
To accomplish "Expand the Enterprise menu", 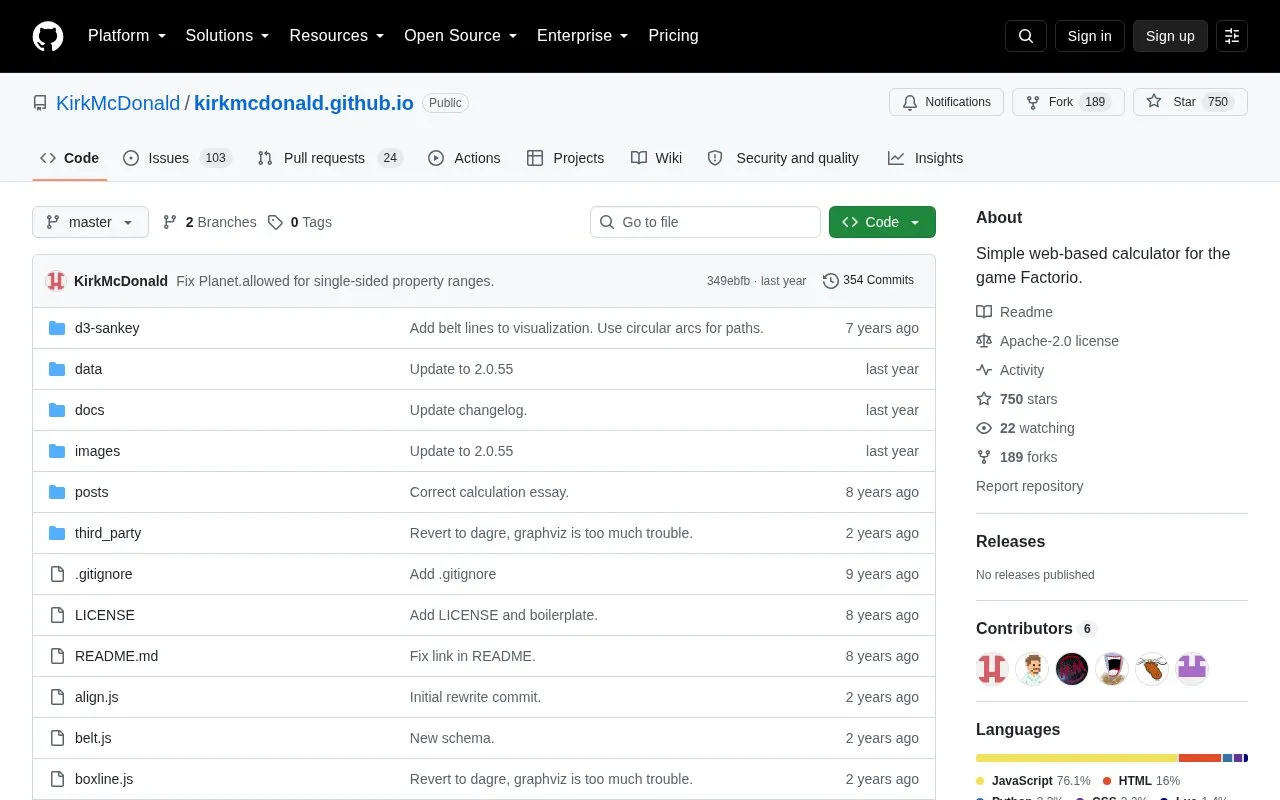I will coord(582,36).
